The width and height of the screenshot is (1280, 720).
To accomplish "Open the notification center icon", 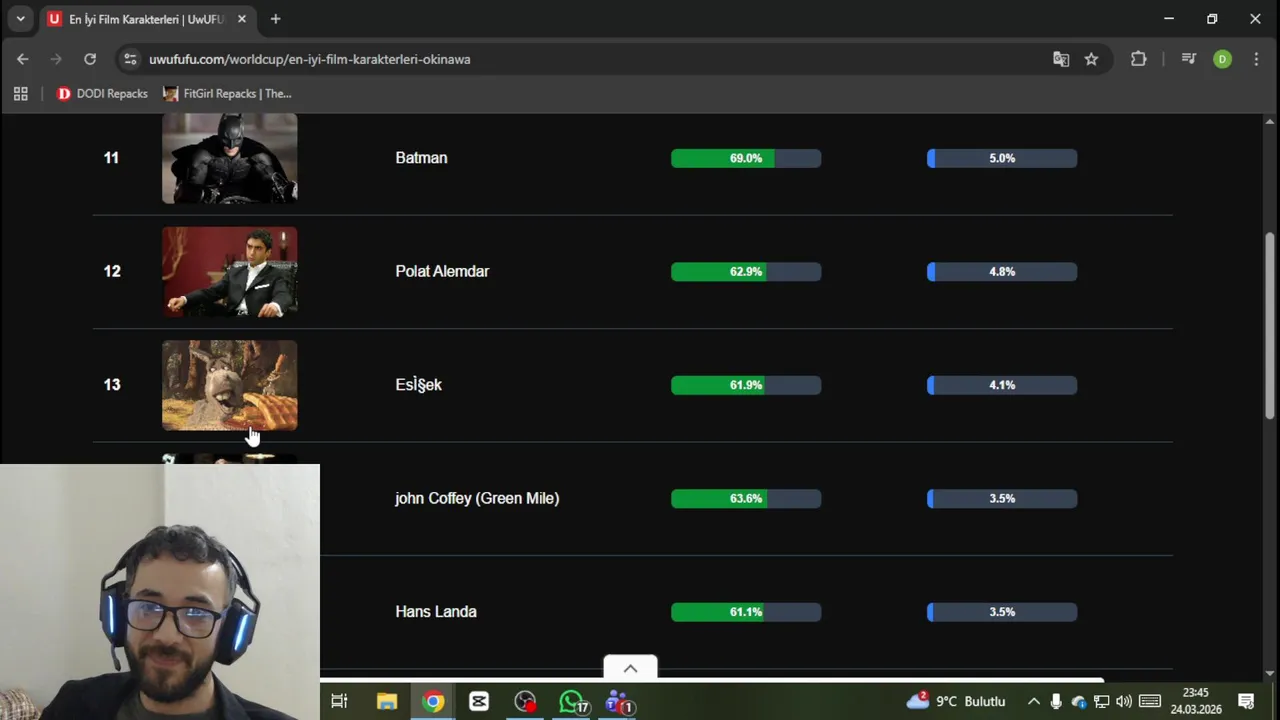I will pos(1246,701).
